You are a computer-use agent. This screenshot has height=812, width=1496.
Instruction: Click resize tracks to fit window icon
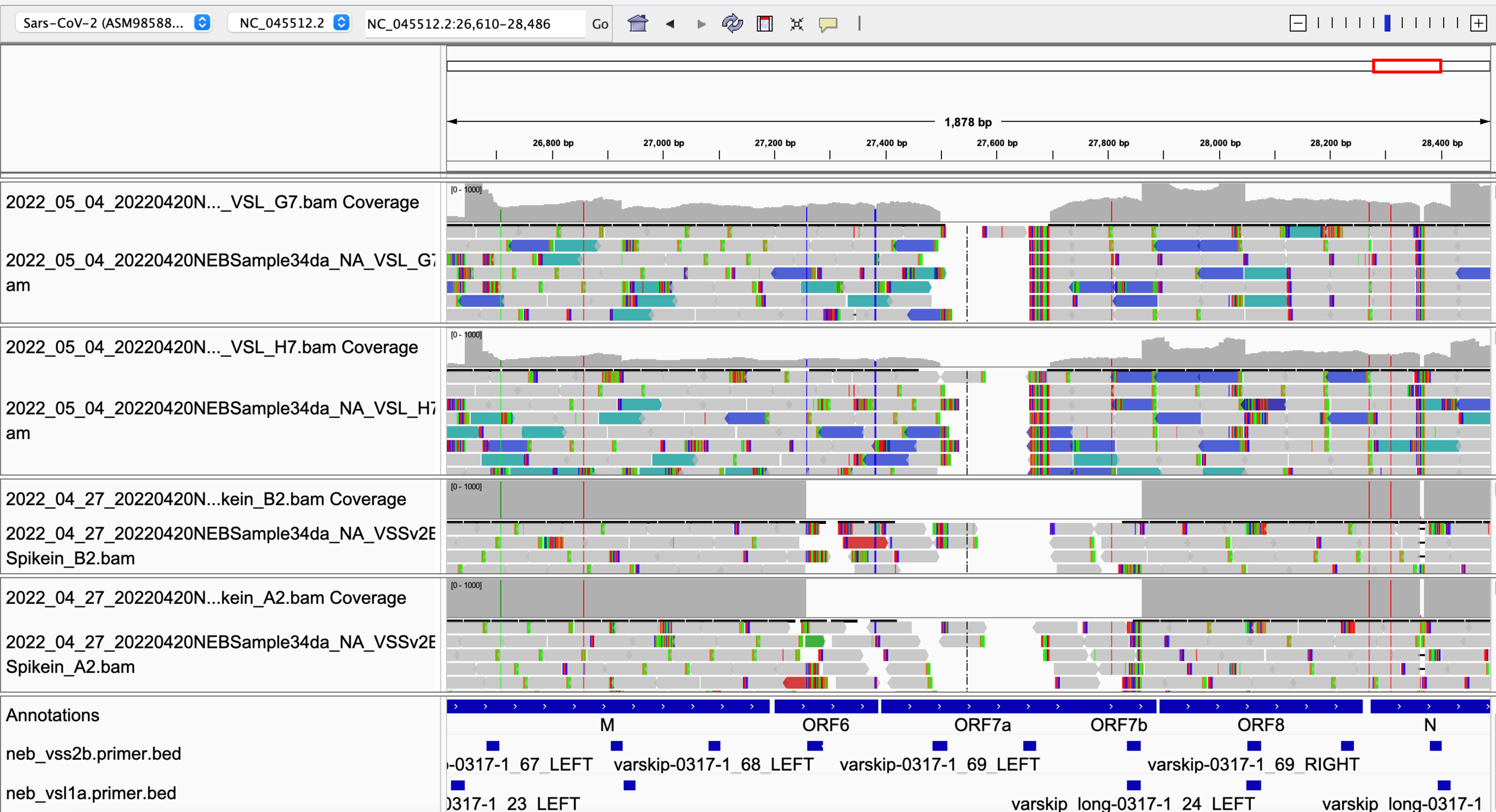tap(796, 23)
